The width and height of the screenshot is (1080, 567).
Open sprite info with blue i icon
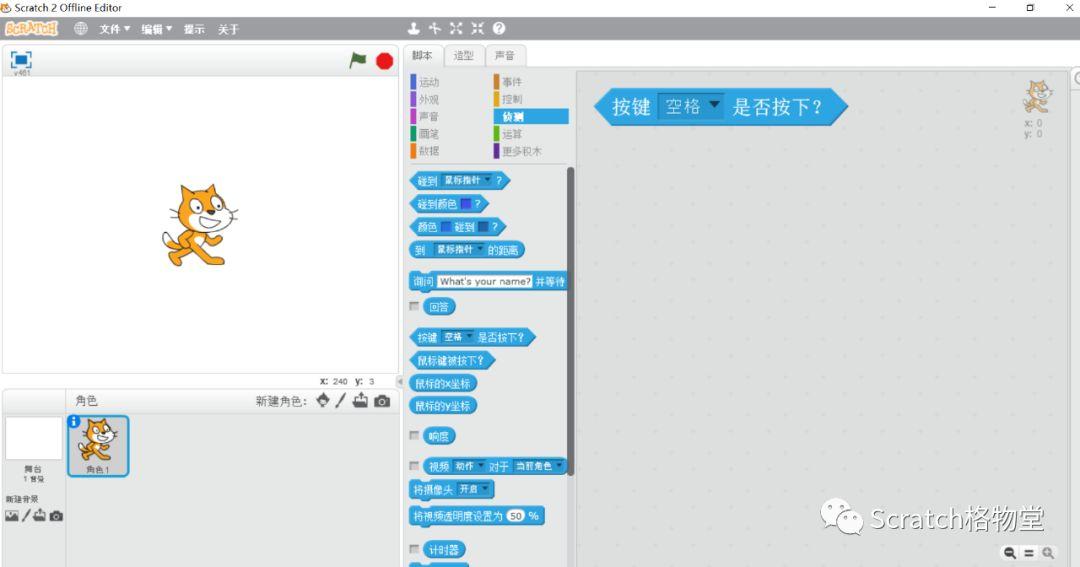coord(74,421)
